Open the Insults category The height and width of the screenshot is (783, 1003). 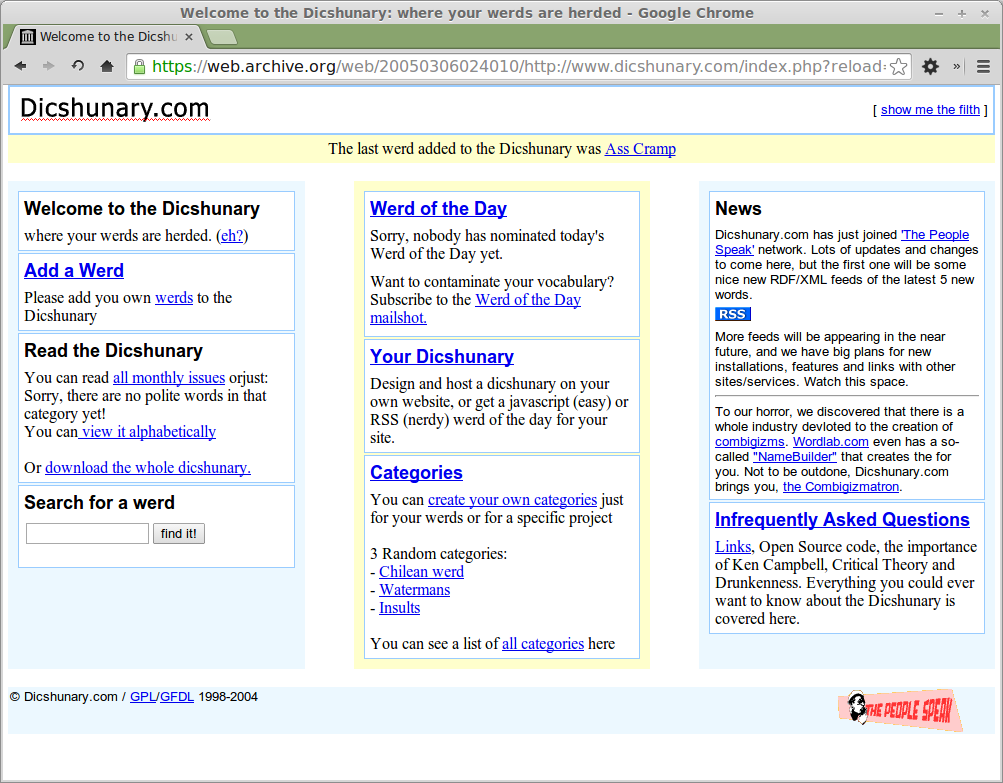pos(400,608)
